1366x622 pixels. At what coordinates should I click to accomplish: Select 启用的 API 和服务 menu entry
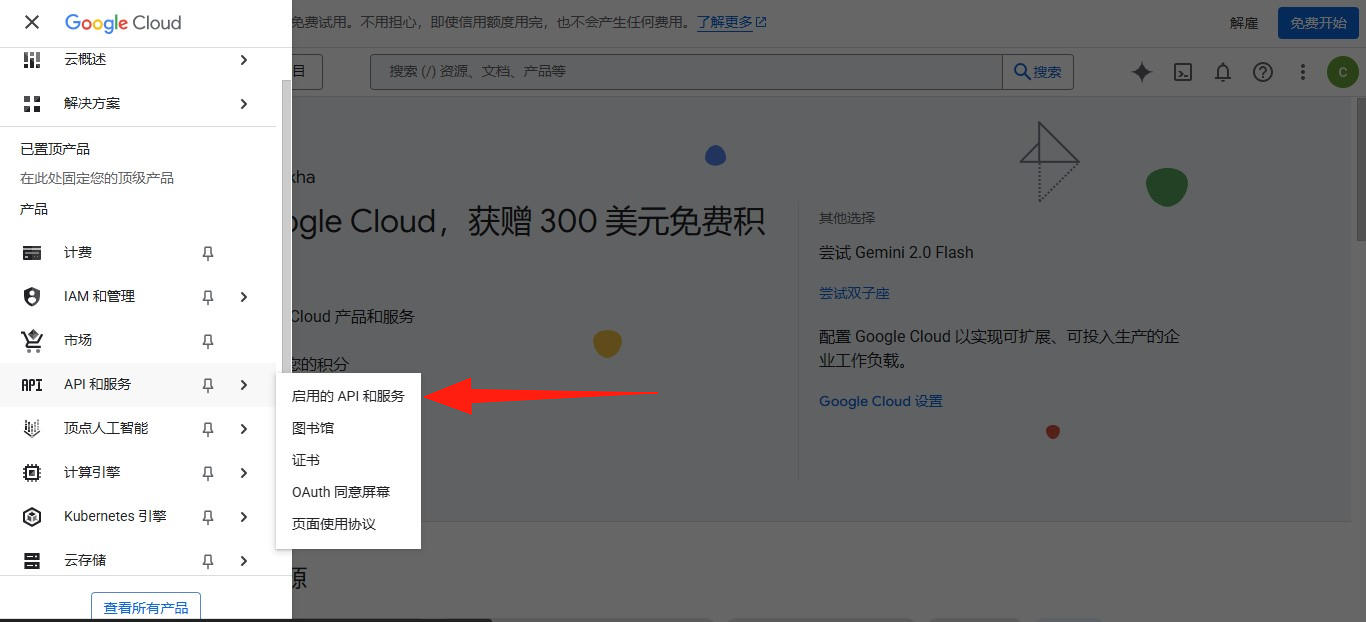click(347, 396)
